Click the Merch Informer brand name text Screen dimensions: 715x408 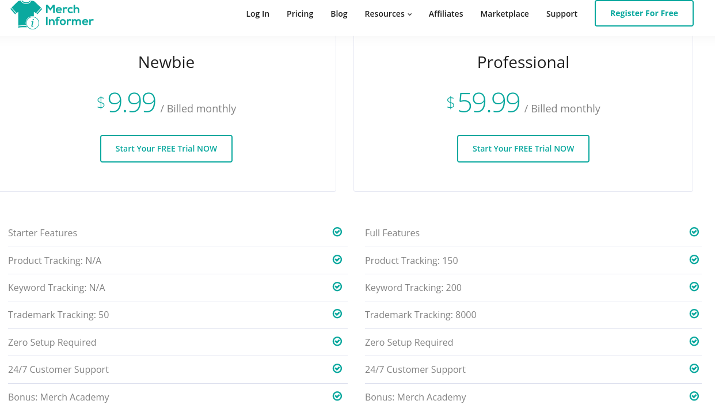(x=69, y=15)
